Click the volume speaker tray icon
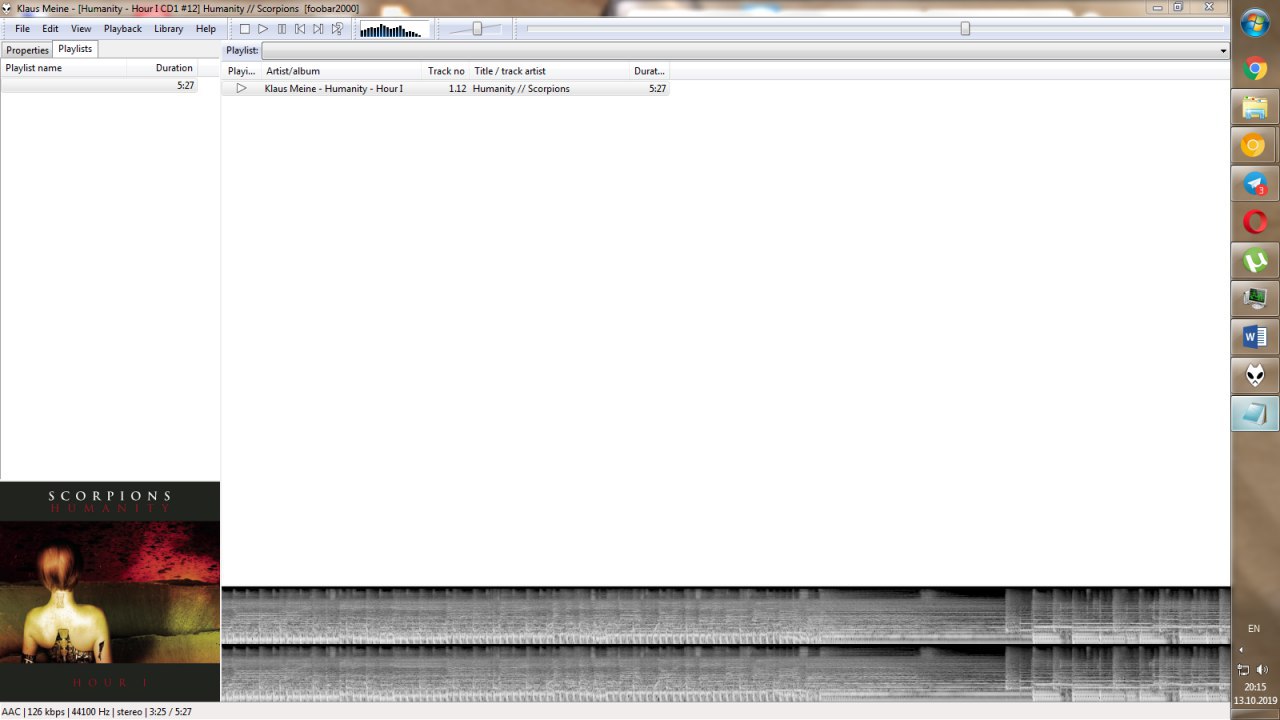Image resolution: width=1280 pixels, height=720 pixels. click(1262, 669)
